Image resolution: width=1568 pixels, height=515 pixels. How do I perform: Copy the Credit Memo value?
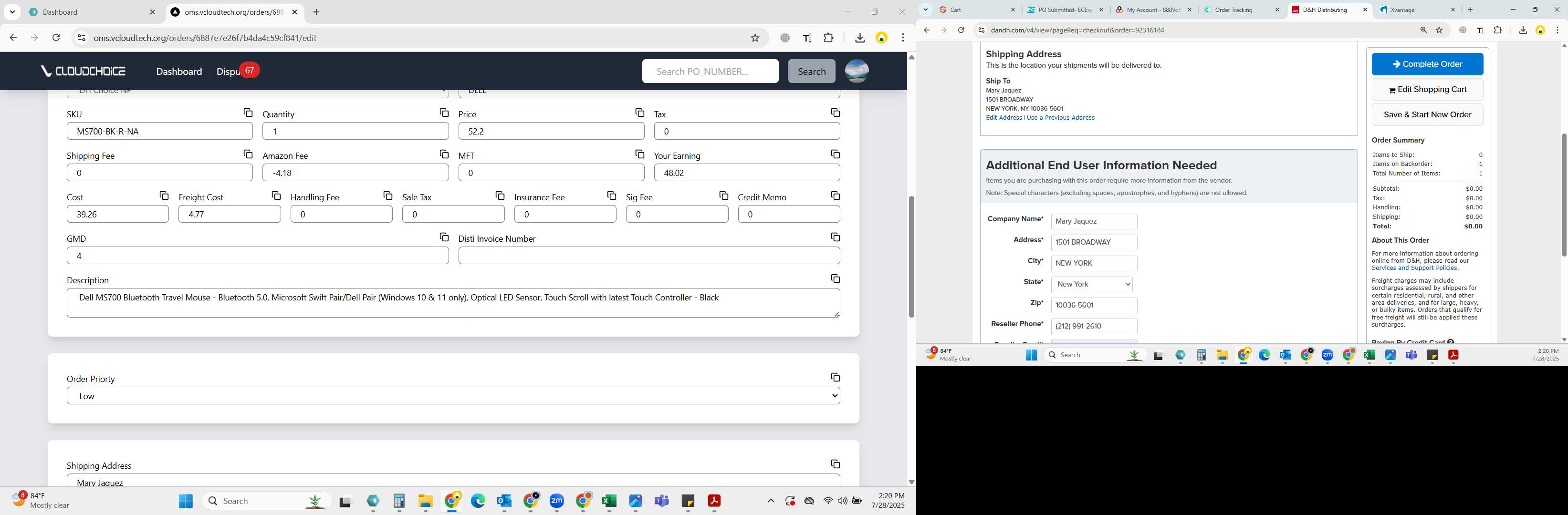[x=835, y=195]
